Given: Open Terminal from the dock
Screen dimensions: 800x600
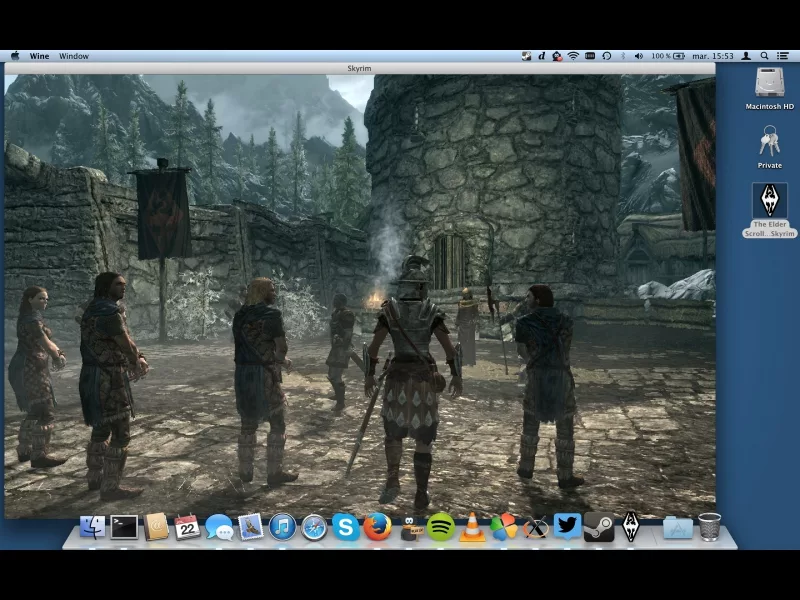Looking at the screenshot, I should (x=124, y=527).
